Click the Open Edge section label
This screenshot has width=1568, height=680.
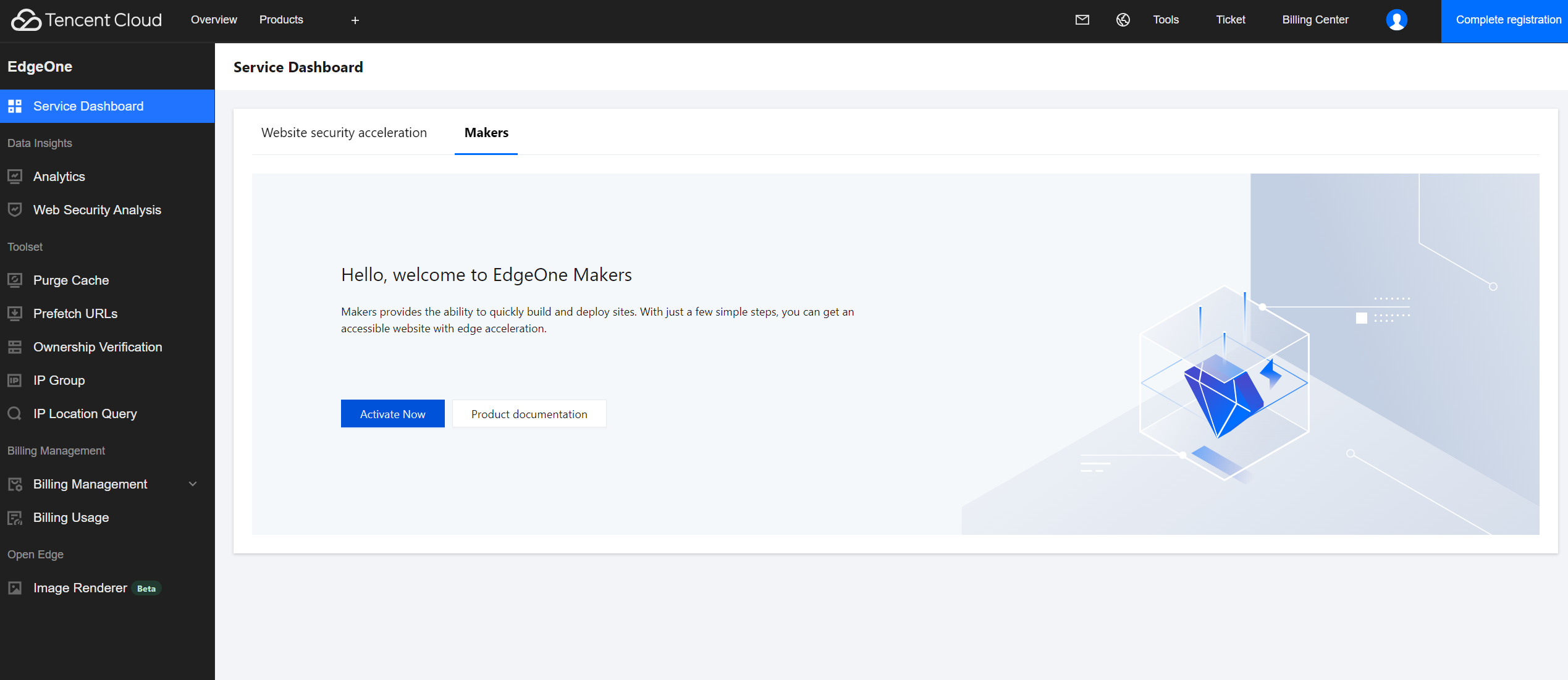pyautogui.click(x=35, y=555)
